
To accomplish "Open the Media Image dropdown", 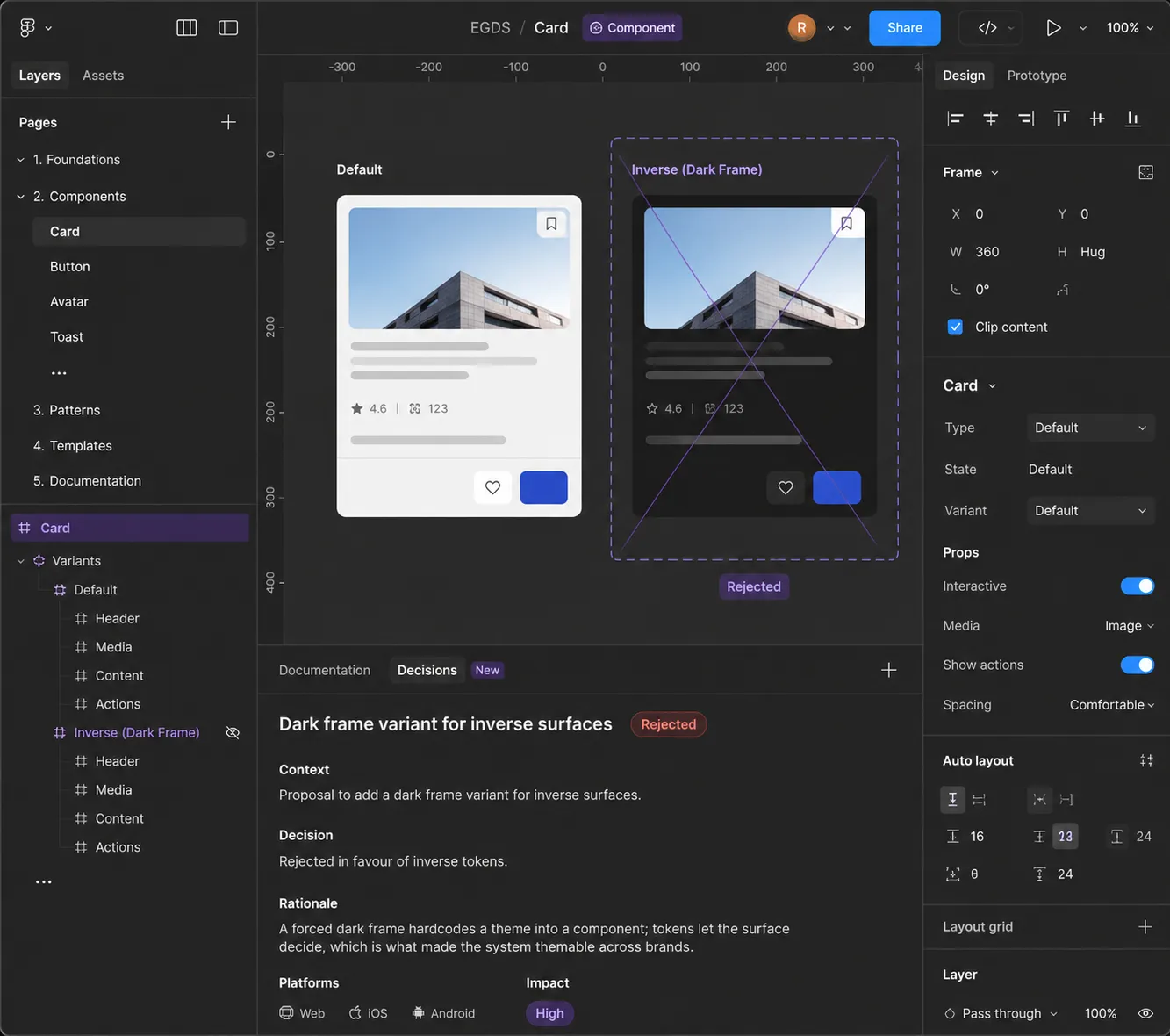I will click(1129, 625).
